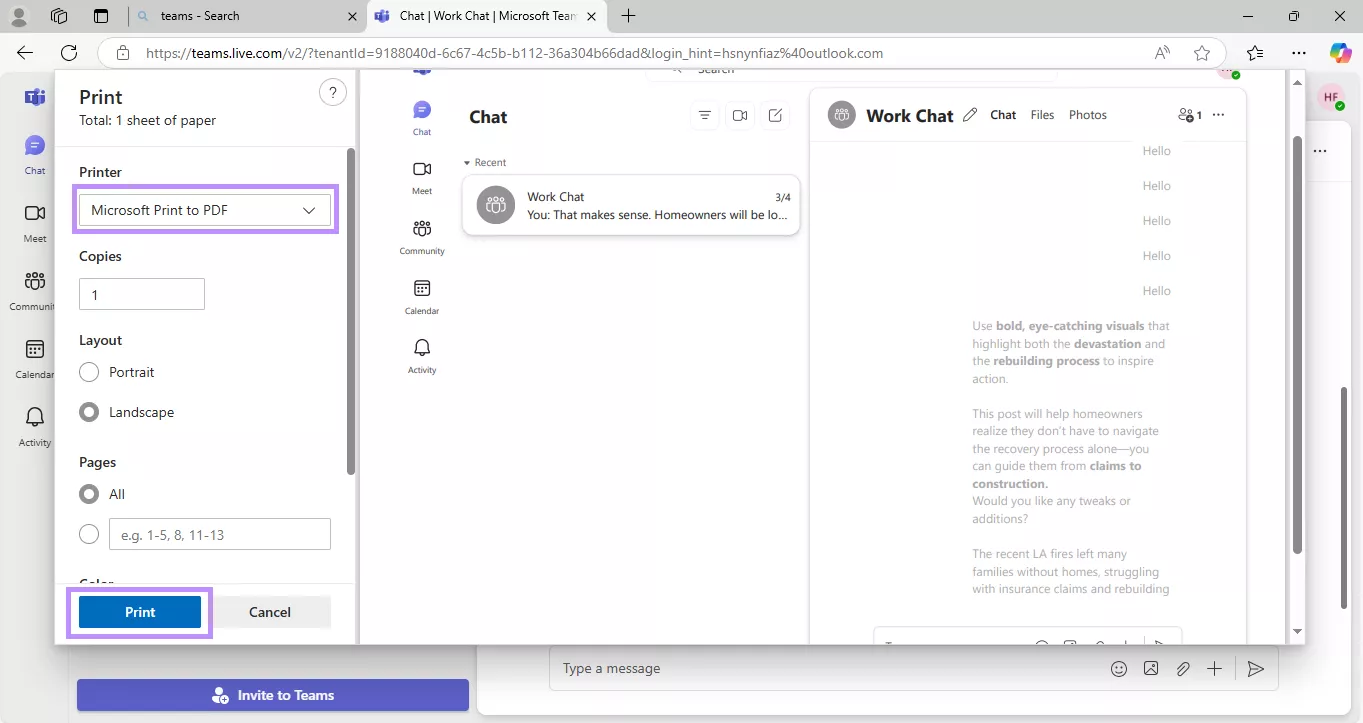Choose Landscape layout orientation
1363x723 pixels.
[x=89, y=411]
